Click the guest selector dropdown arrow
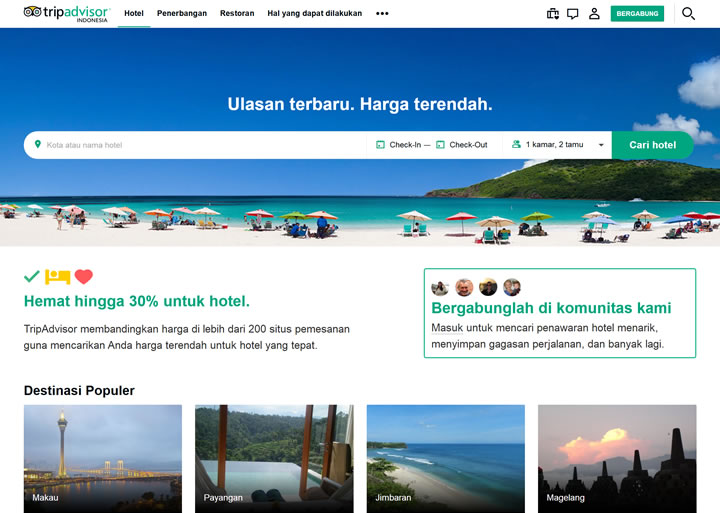The width and height of the screenshot is (720, 513). 601,145
